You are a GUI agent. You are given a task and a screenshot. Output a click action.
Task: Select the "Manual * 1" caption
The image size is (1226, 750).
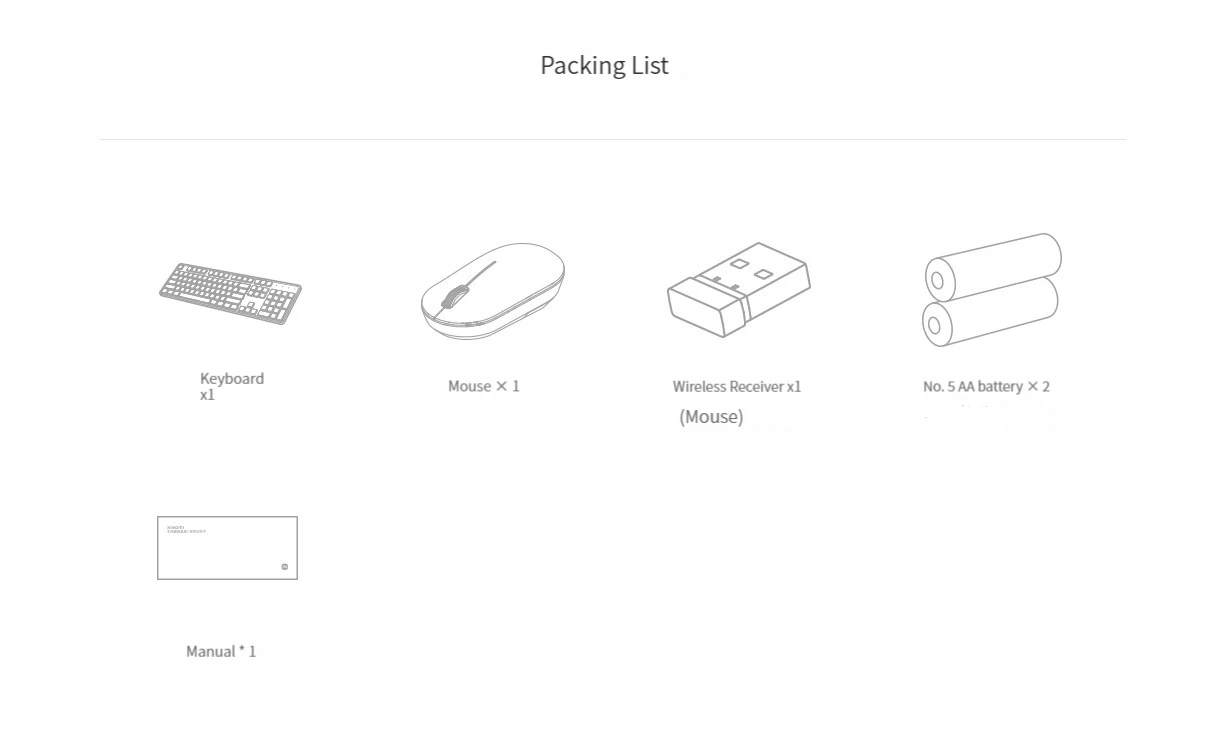click(221, 651)
